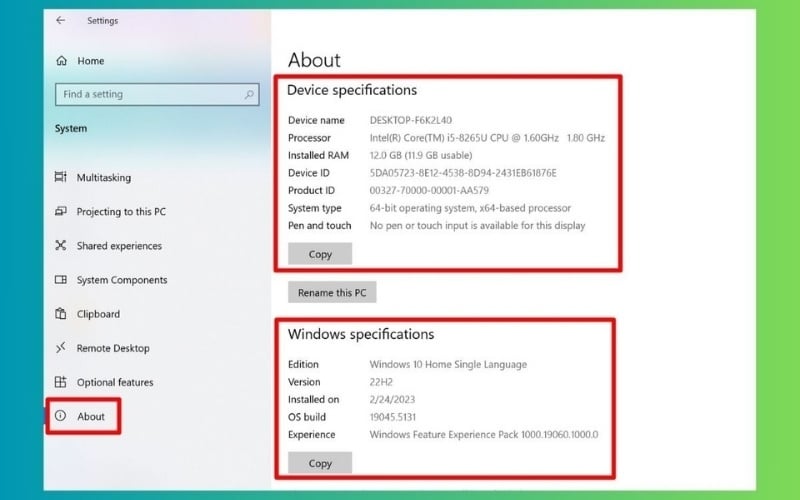Image resolution: width=800 pixels, height=500 pixels.
Task: Select Product ID 00327-70000-00001-AA579
Action: tap(429, 190)
